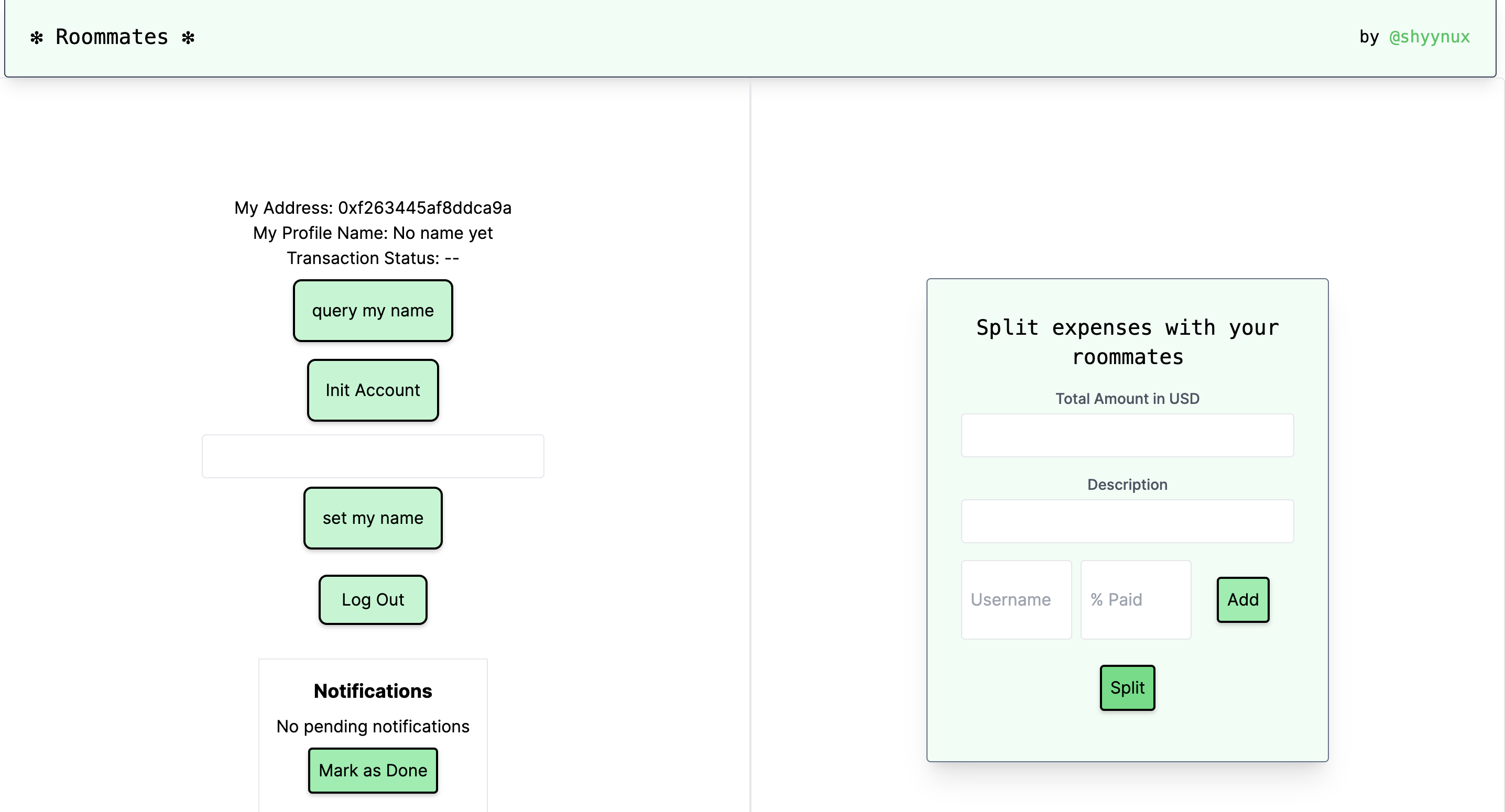Screen dimensions: 1505x812
Task: Open the @shyynux author link
Action: pos(1429,37)
